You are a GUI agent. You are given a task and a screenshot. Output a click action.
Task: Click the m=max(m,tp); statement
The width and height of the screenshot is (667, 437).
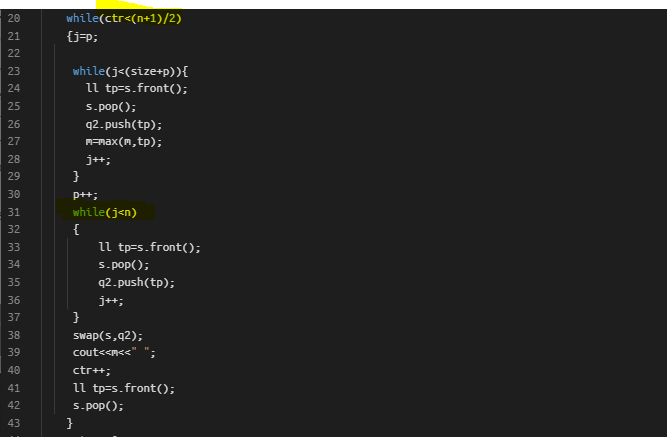click(x=124, y=141)
